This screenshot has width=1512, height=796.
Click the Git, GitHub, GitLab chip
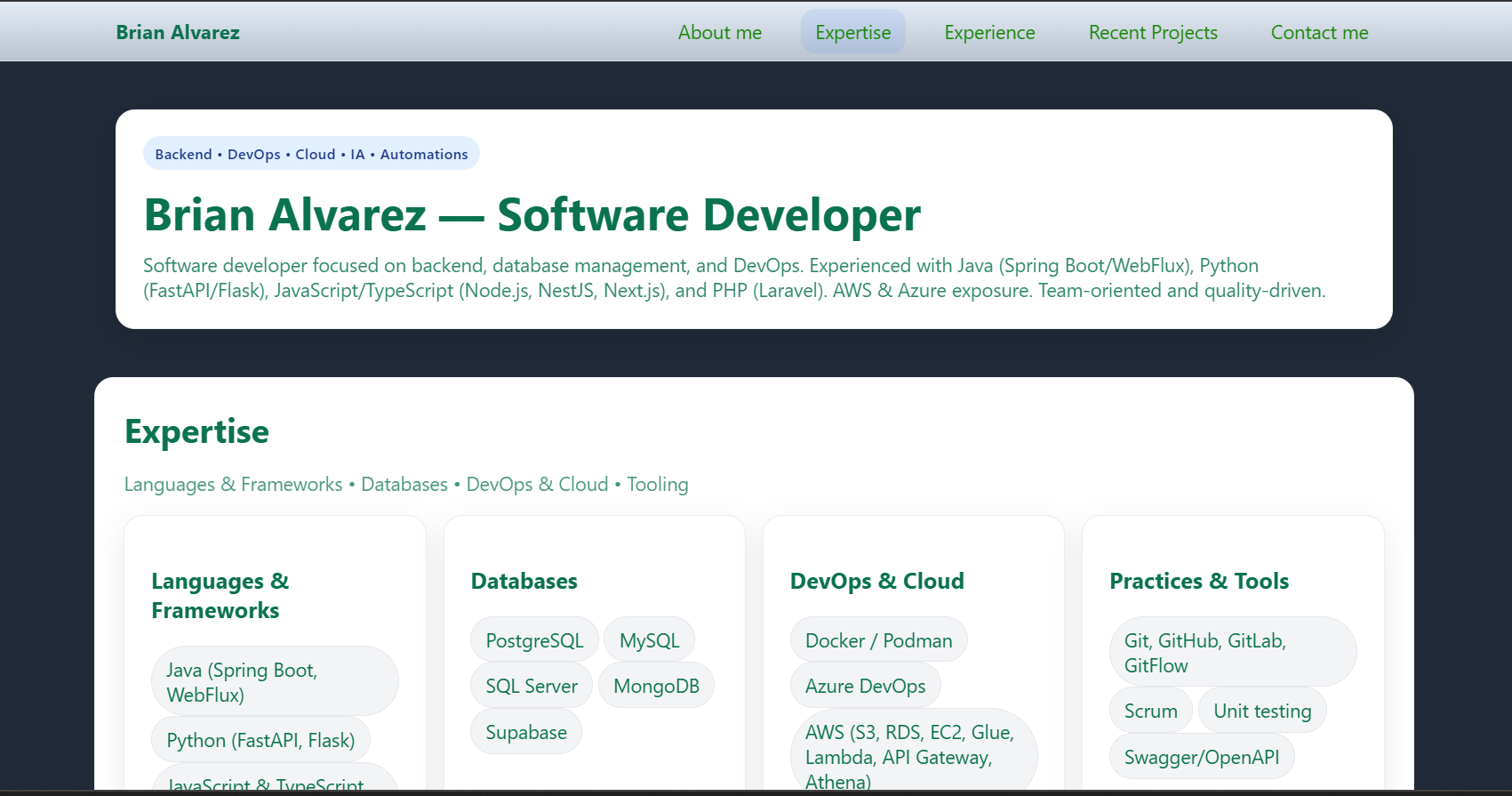1232,652
